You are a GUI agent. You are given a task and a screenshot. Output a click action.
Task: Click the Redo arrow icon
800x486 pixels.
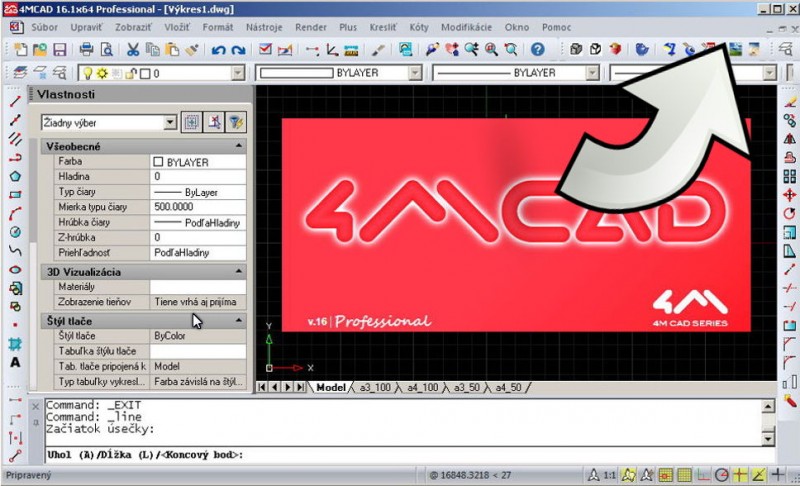tap(238, 49)
